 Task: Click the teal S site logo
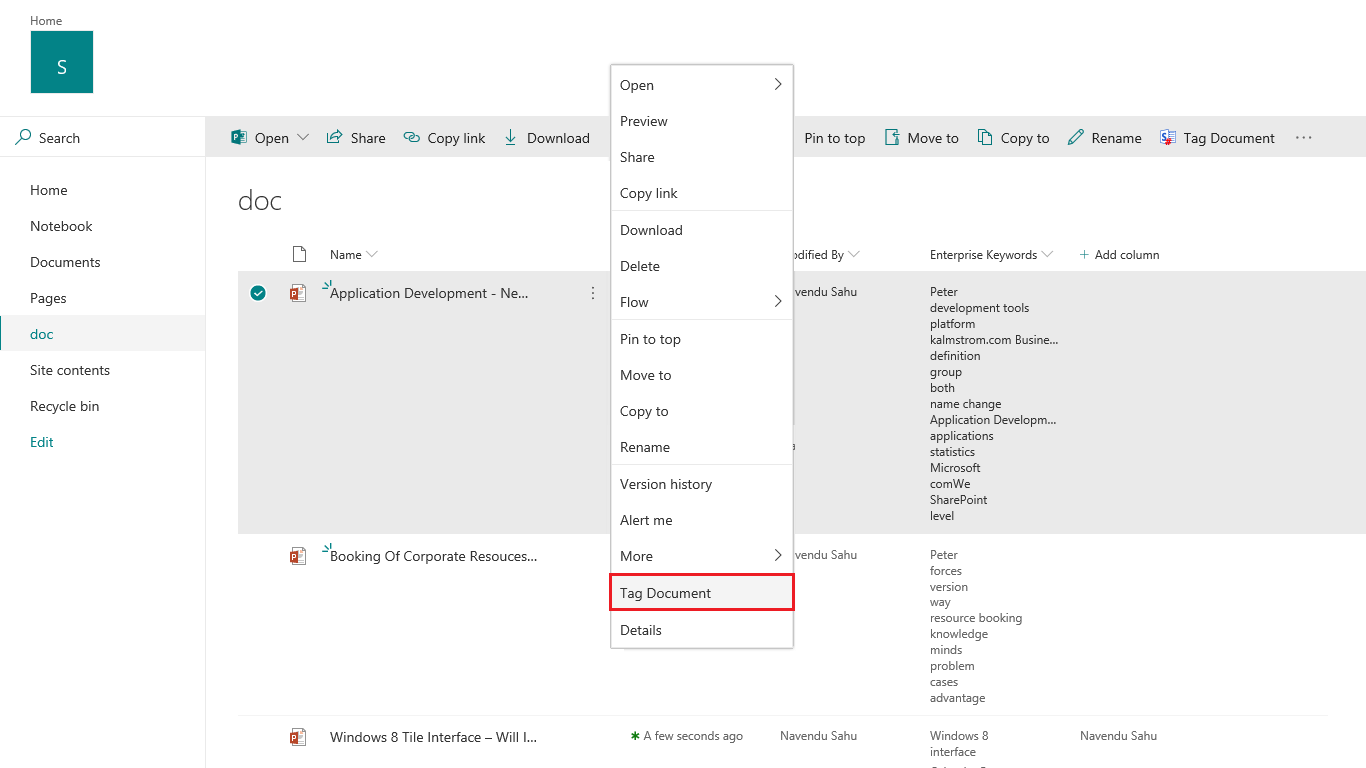62,62
